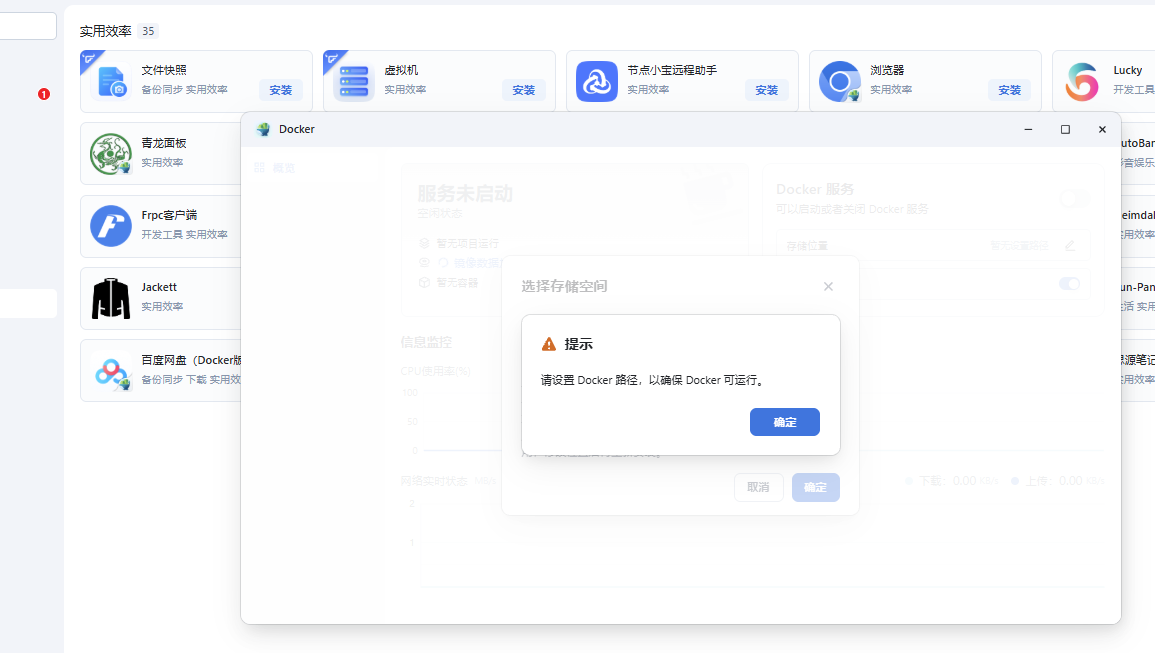This screenshot has width=1155, height=653.
Task: Select the Jackett jacket icon
Action: pos(111,298)
